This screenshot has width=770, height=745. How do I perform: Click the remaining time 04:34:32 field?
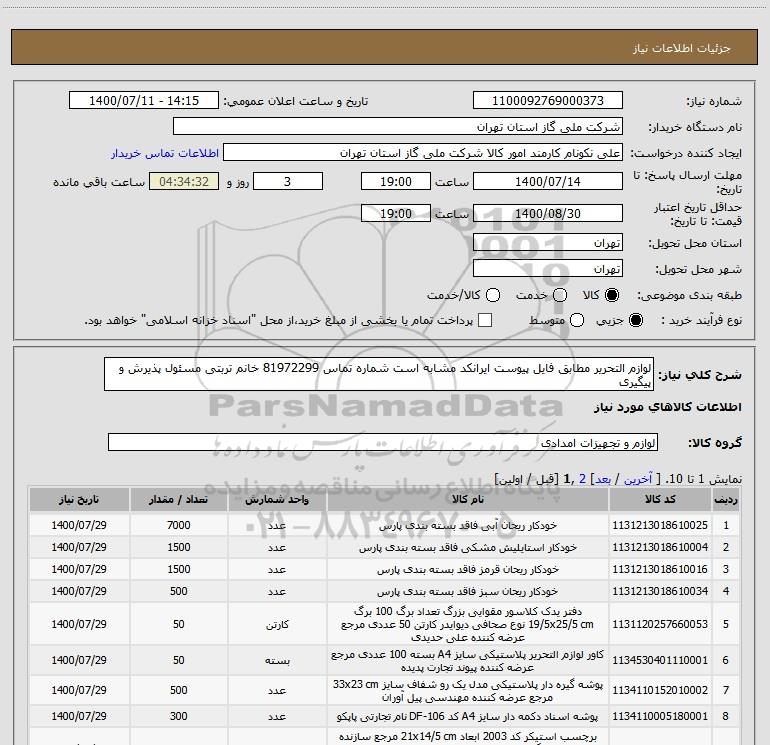click(x=184, y=181)
